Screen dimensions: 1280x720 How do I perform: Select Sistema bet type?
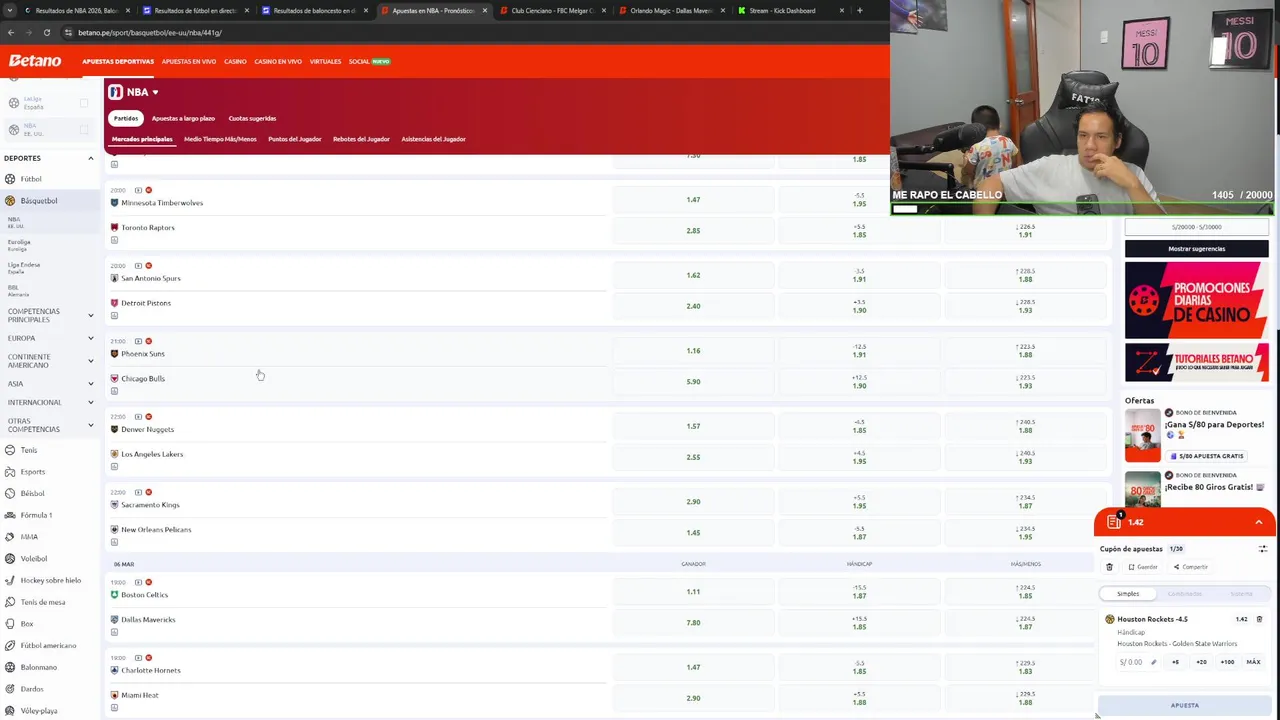click(1241, 594)
